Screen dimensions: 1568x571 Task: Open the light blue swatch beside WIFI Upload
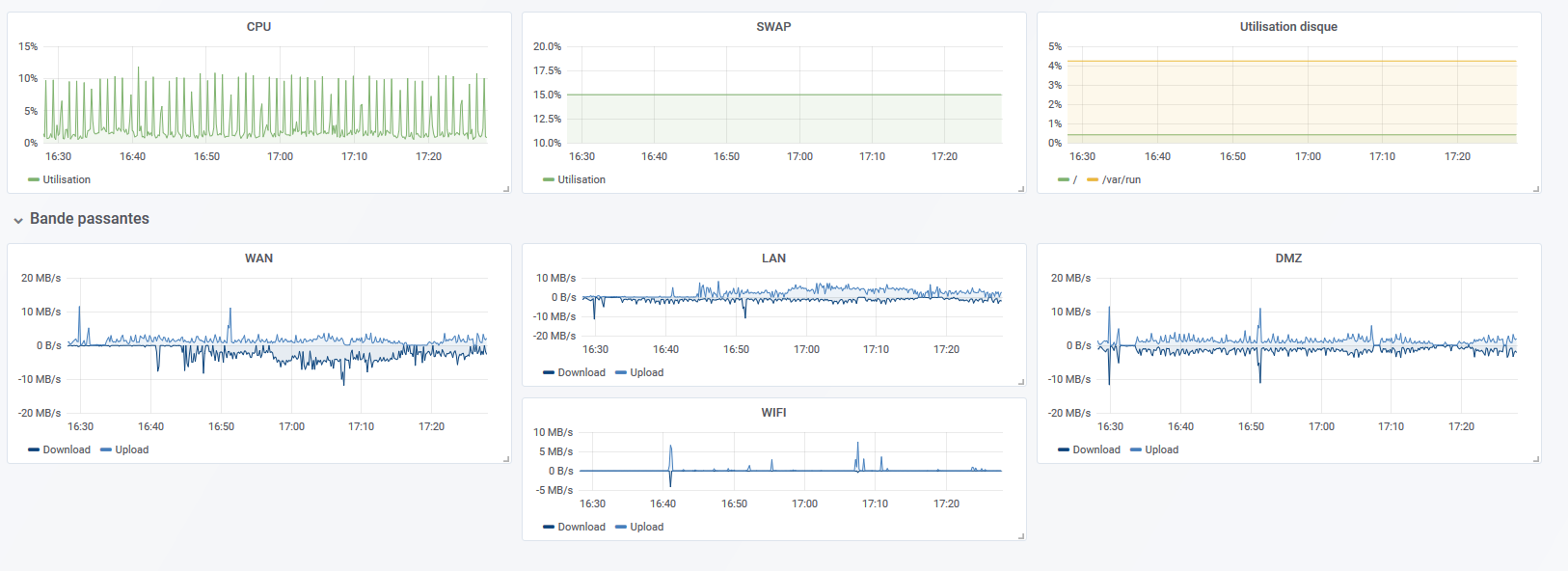click(621, 527)
